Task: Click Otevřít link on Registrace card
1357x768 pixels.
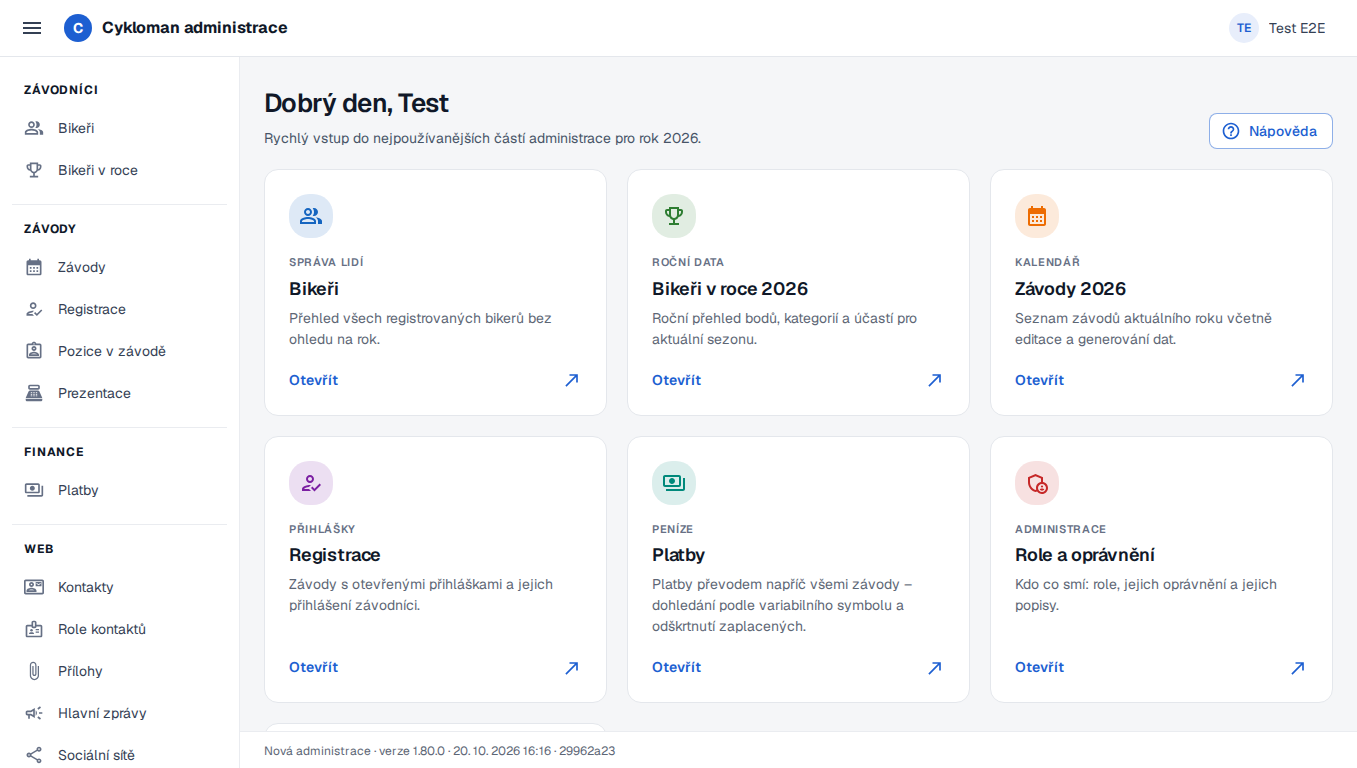Action: coord(313,667)
